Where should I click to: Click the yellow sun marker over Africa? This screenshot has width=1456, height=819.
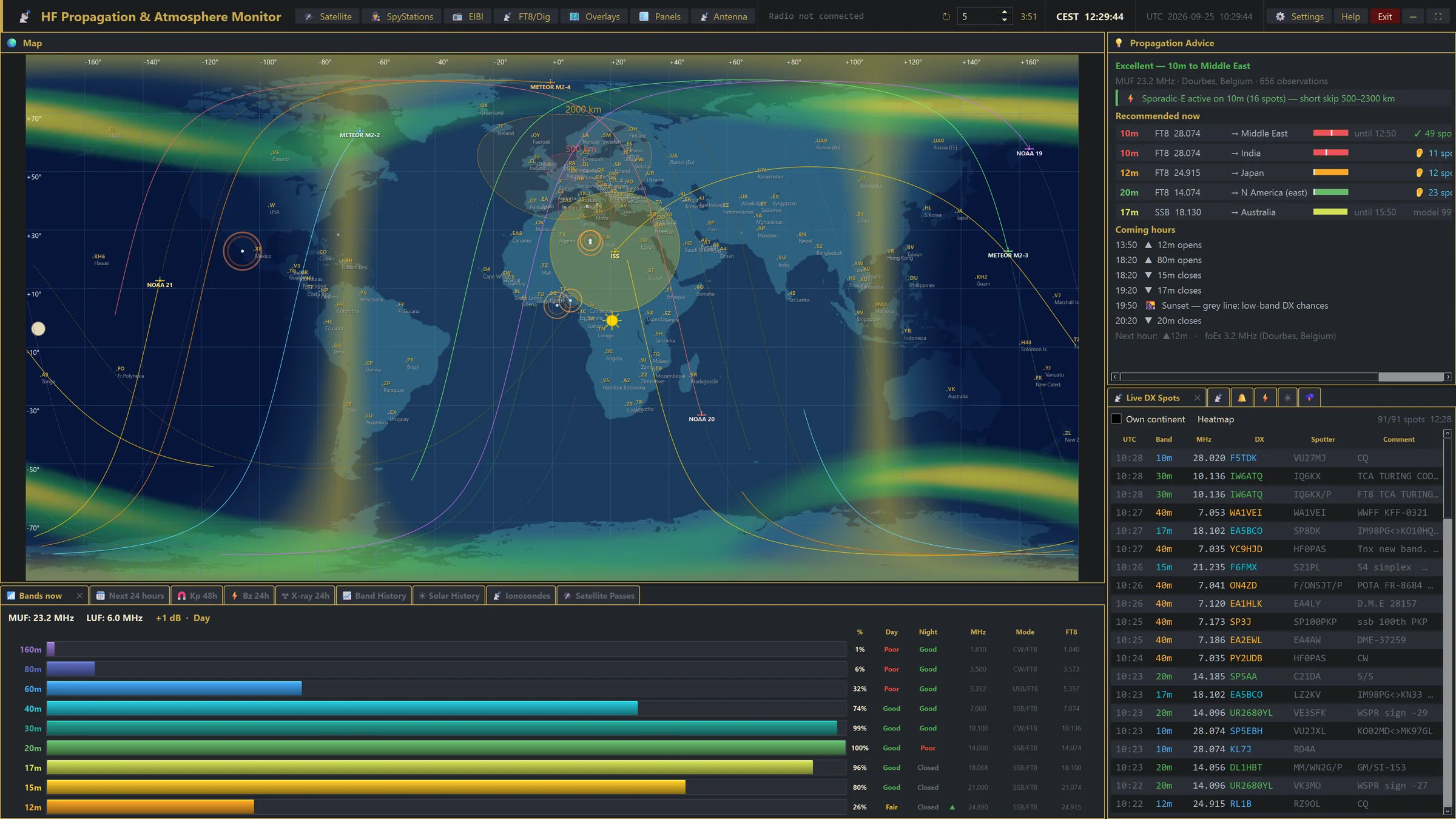pyautogui.click(x=612, y=320)
